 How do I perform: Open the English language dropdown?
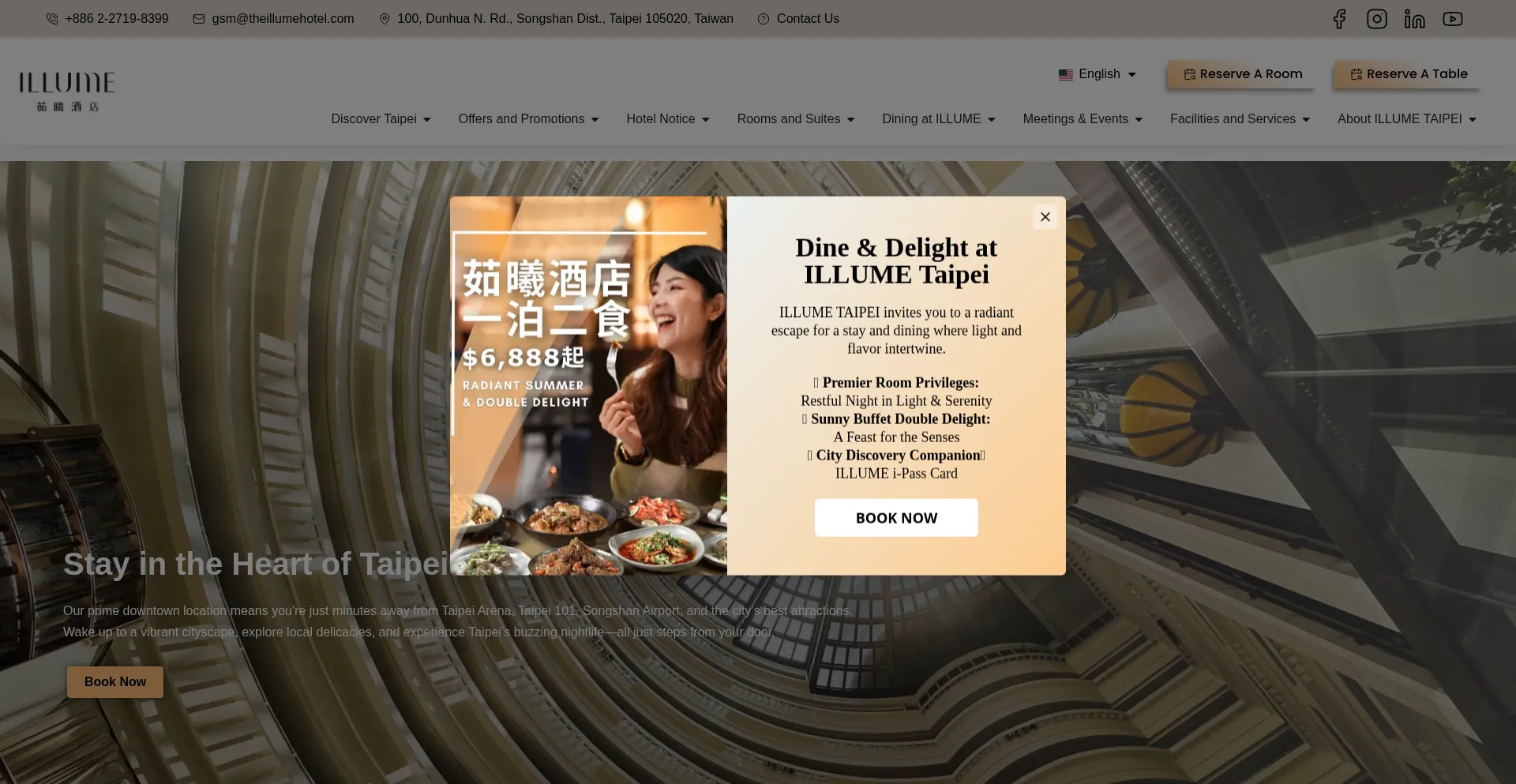pos(1098,74)
